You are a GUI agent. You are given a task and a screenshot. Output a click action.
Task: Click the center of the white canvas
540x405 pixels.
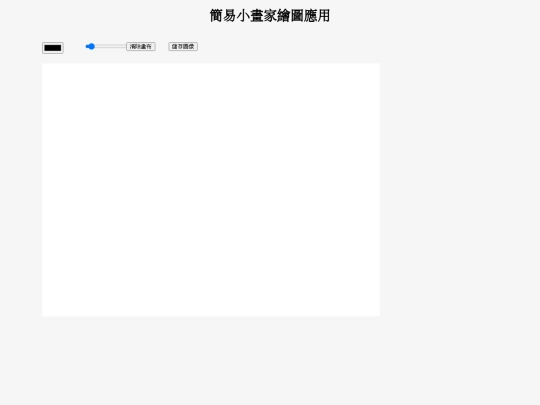(x=211, y=190)
